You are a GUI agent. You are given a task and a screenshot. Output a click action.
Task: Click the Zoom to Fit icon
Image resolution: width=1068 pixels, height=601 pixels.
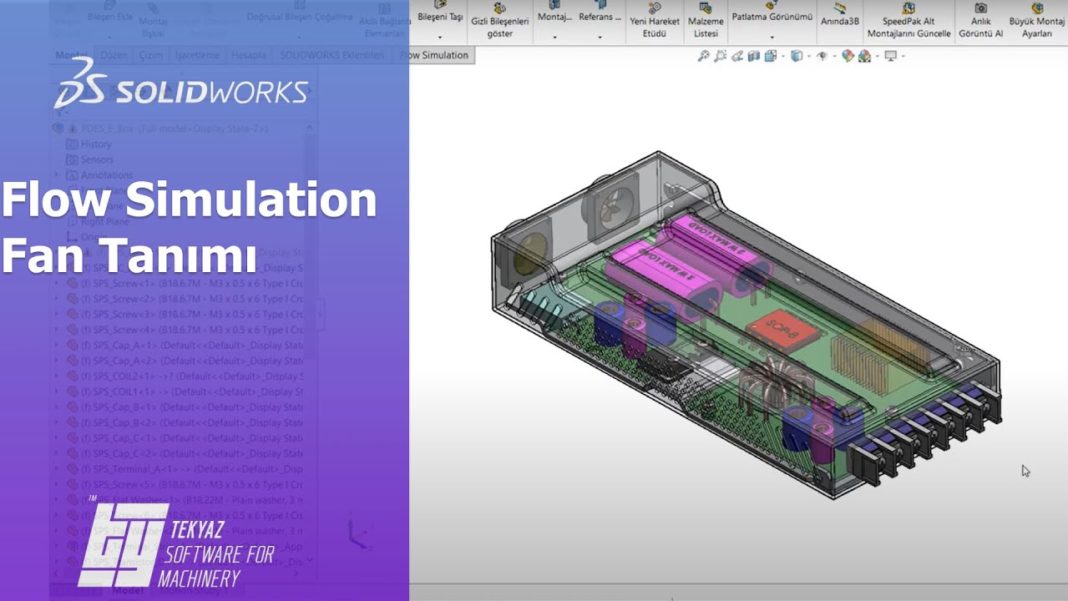pyautogui.click(x=704, y=56)
